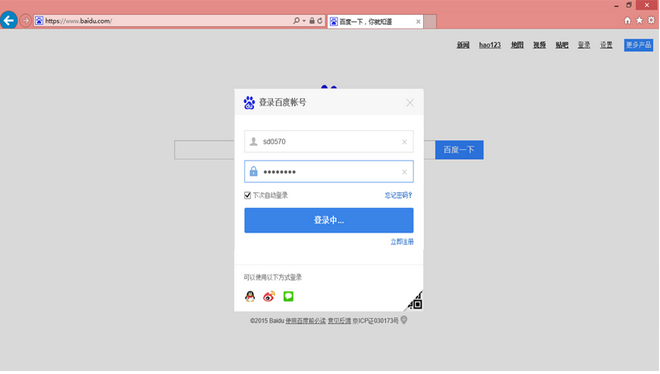The image size is (660, 374).
Task: Click the 立即注册 link
Action: pyautogui.click(x=402, y=241)
